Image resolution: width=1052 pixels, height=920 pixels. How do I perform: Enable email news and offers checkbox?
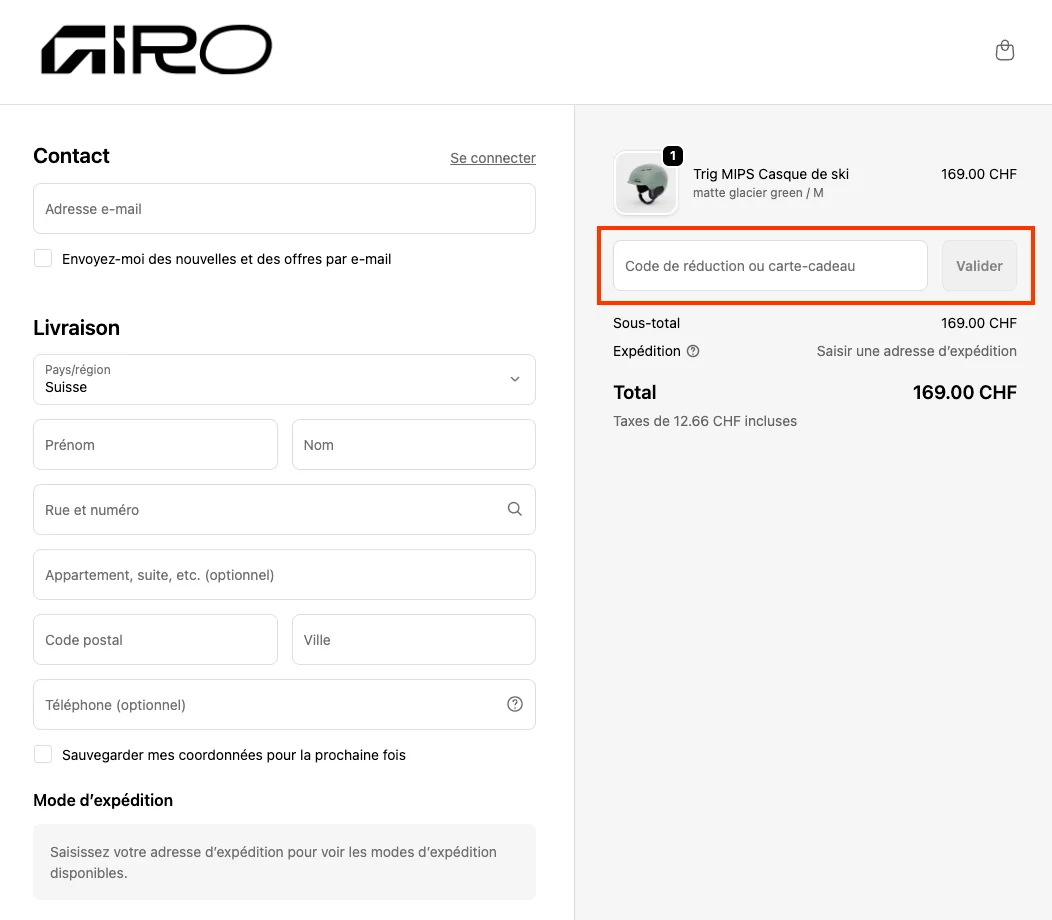click(43, 258)
